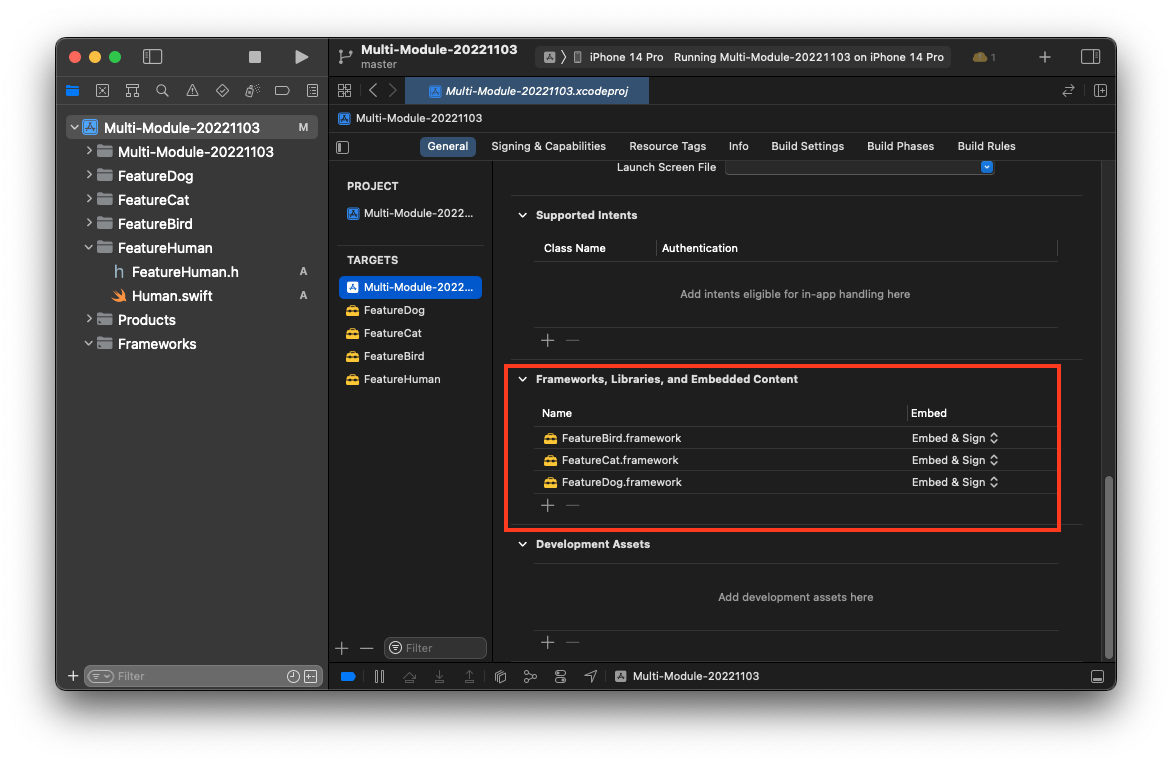
Task: Open the Build Phases tab
Action: coord(900,147)
